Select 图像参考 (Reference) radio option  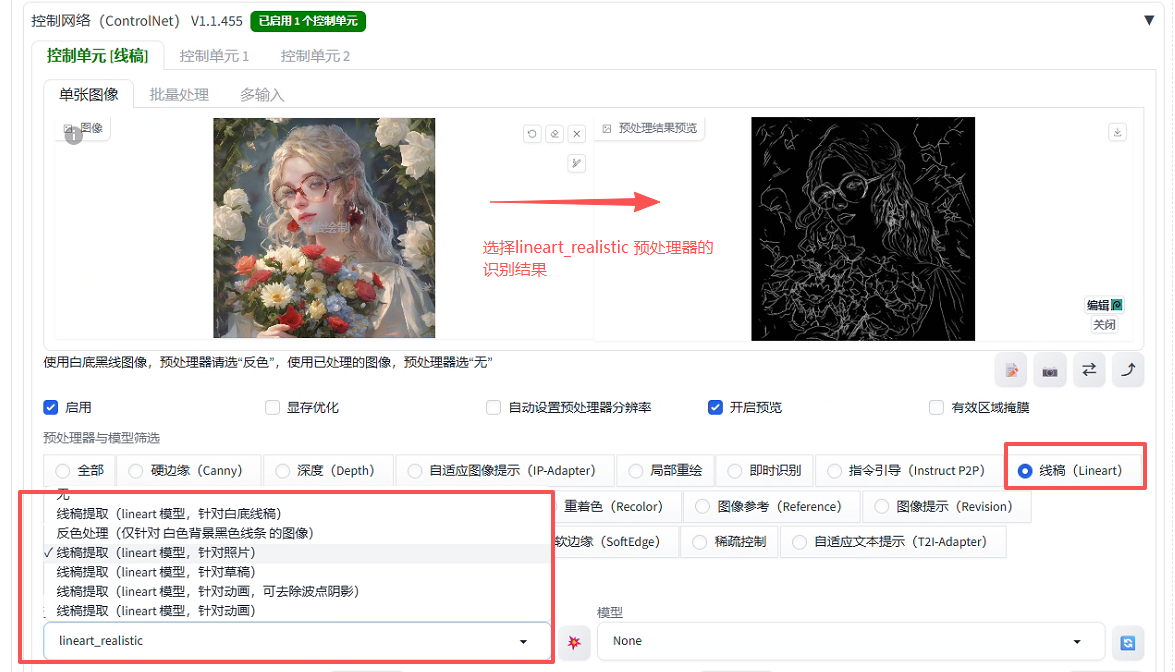point(772,506)
